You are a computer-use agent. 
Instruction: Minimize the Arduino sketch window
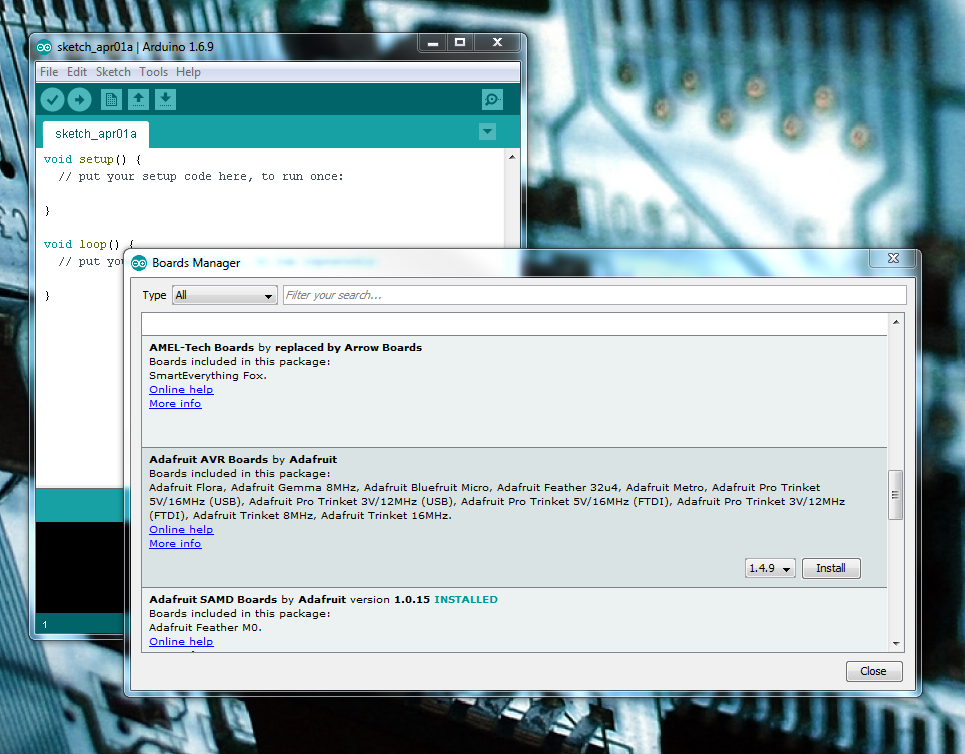[x=433, y=43]
